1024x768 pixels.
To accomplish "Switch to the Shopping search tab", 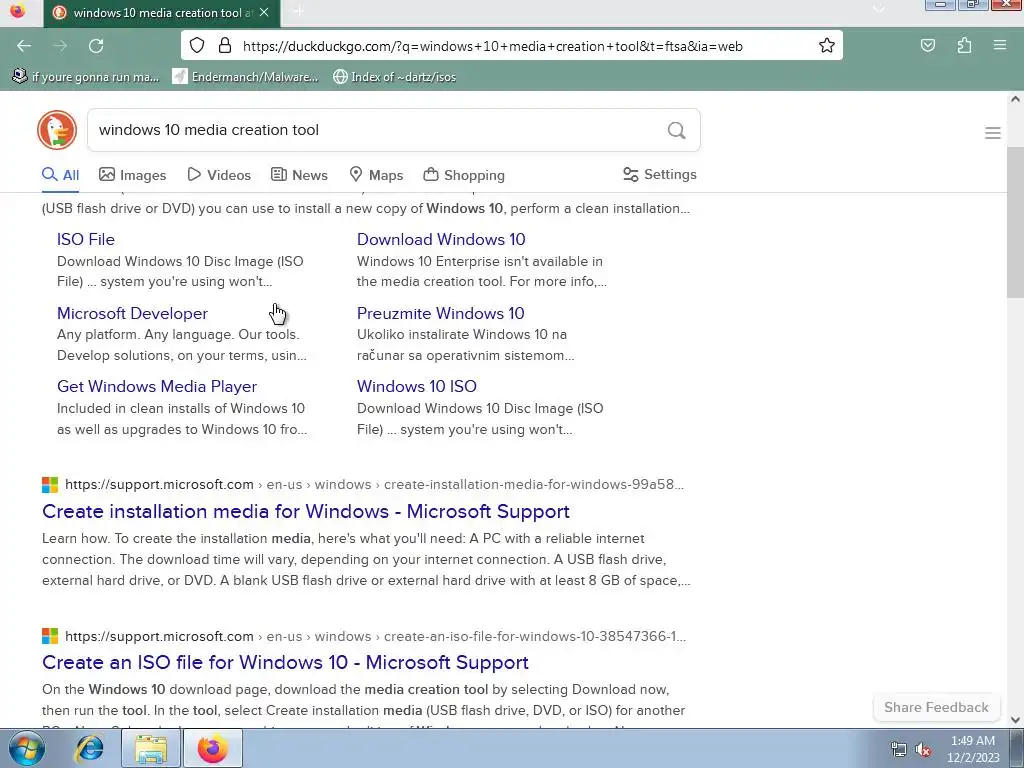I will click(464, 175).
